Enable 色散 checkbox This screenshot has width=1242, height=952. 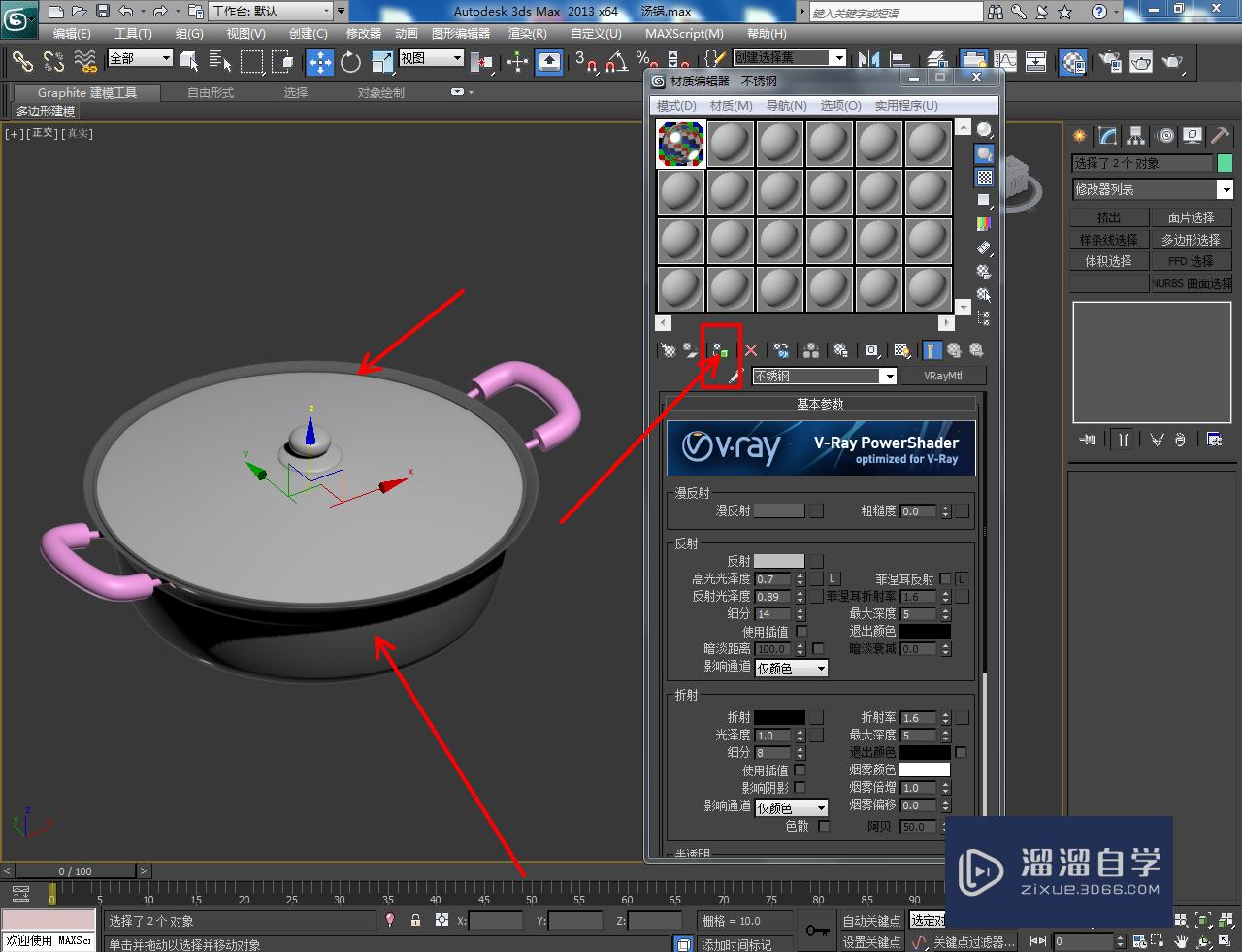(824, 826)
